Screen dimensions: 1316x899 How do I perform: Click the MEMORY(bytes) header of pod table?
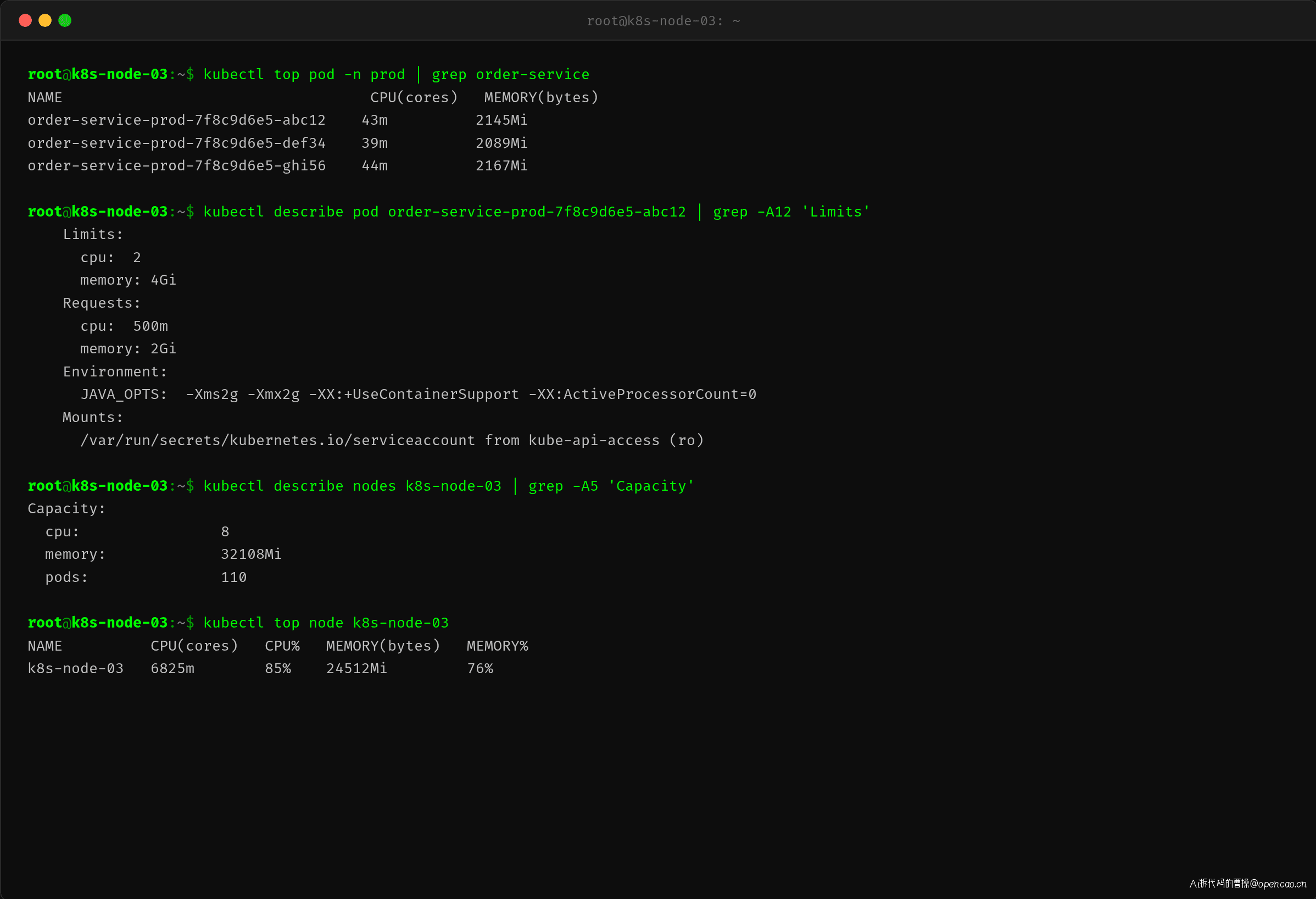tap(542, 97)
